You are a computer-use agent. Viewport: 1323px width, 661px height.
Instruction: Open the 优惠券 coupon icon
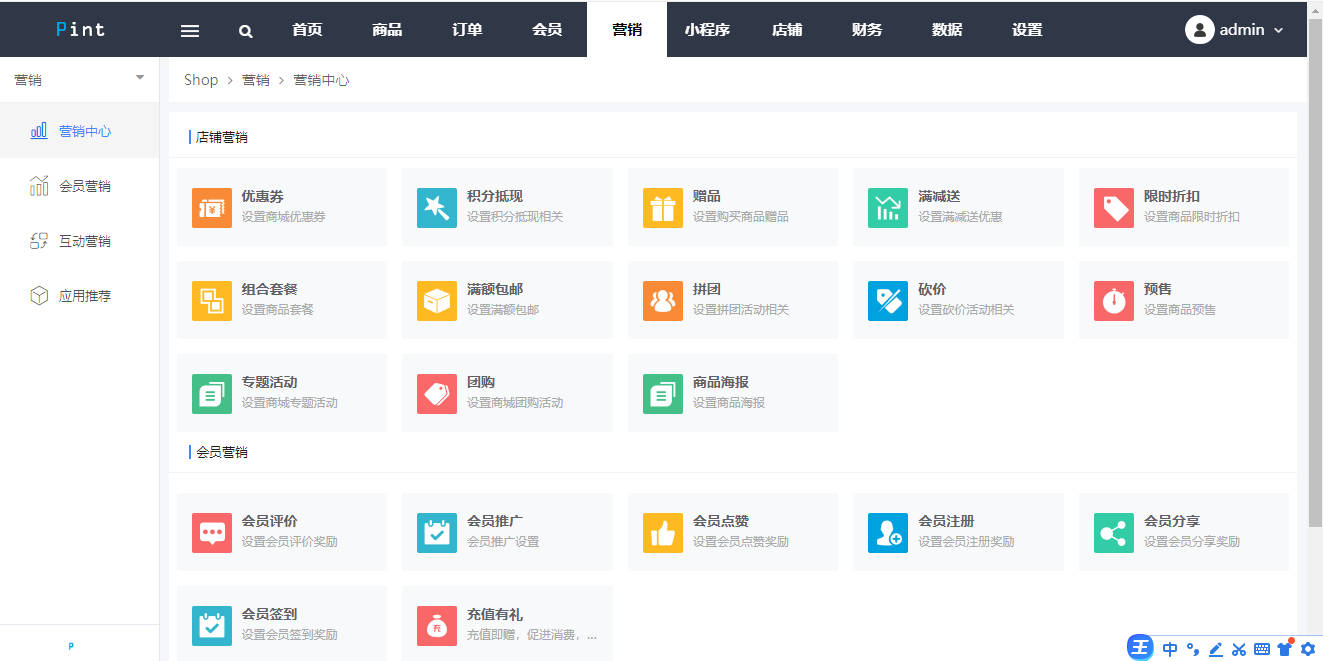(x=211, y=207)
